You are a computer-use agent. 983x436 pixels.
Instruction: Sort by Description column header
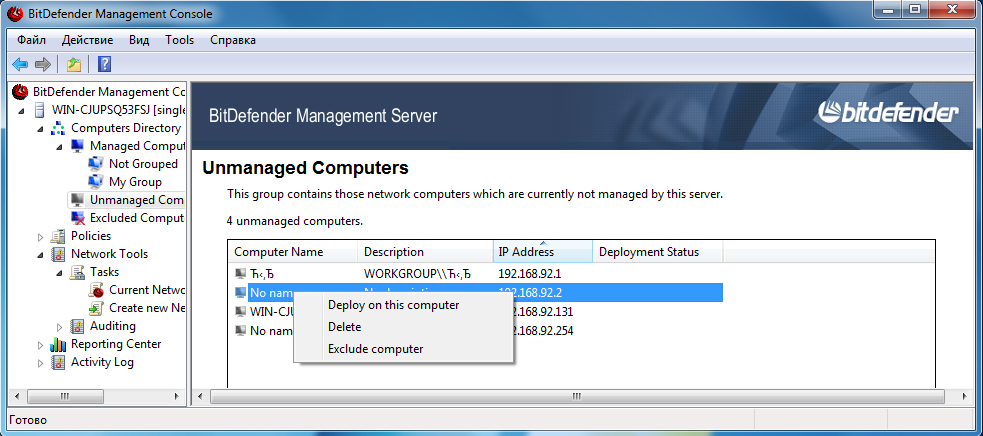coord(425,252)
